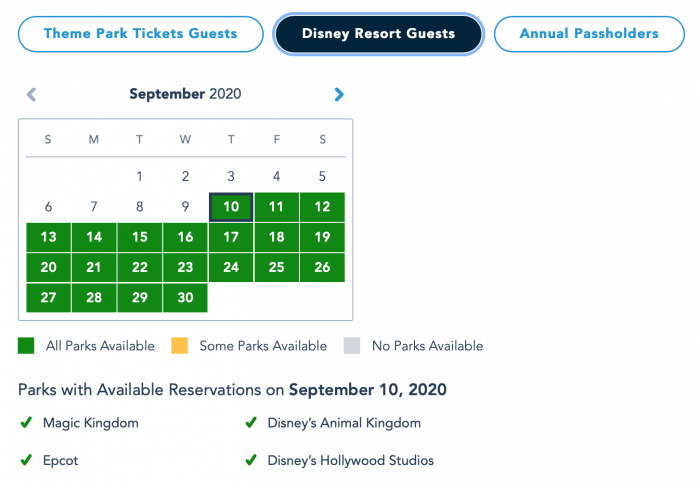The height and width of the screenshot is (489, 700).
Task: Go to next month with right chevron
Action: coord(339,94)
